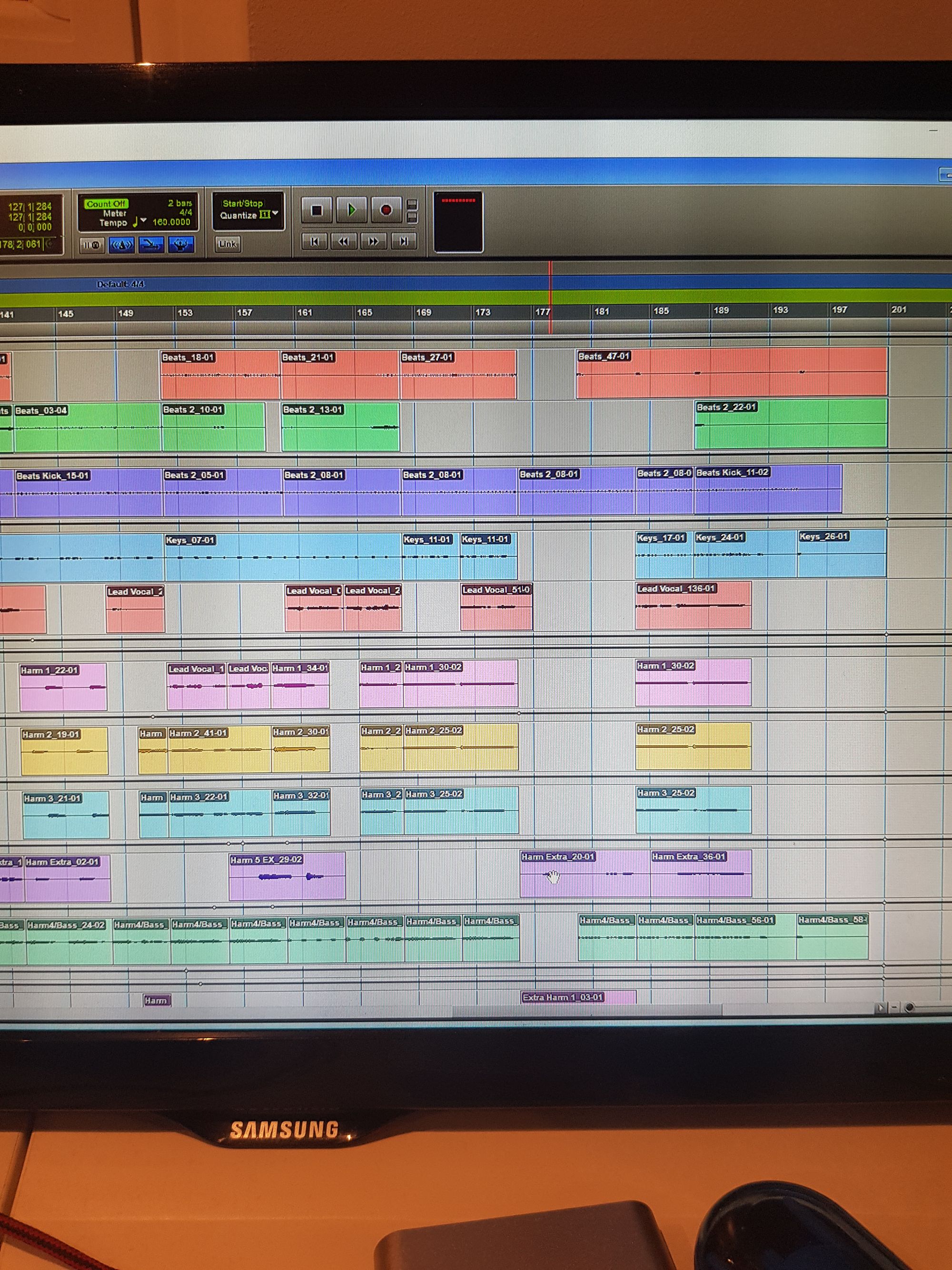Screen dimensions: 952x1270
Task: Select the Extra Harm 1_03-01 clip
Action: pyautogui.click(x=578, y=997)
